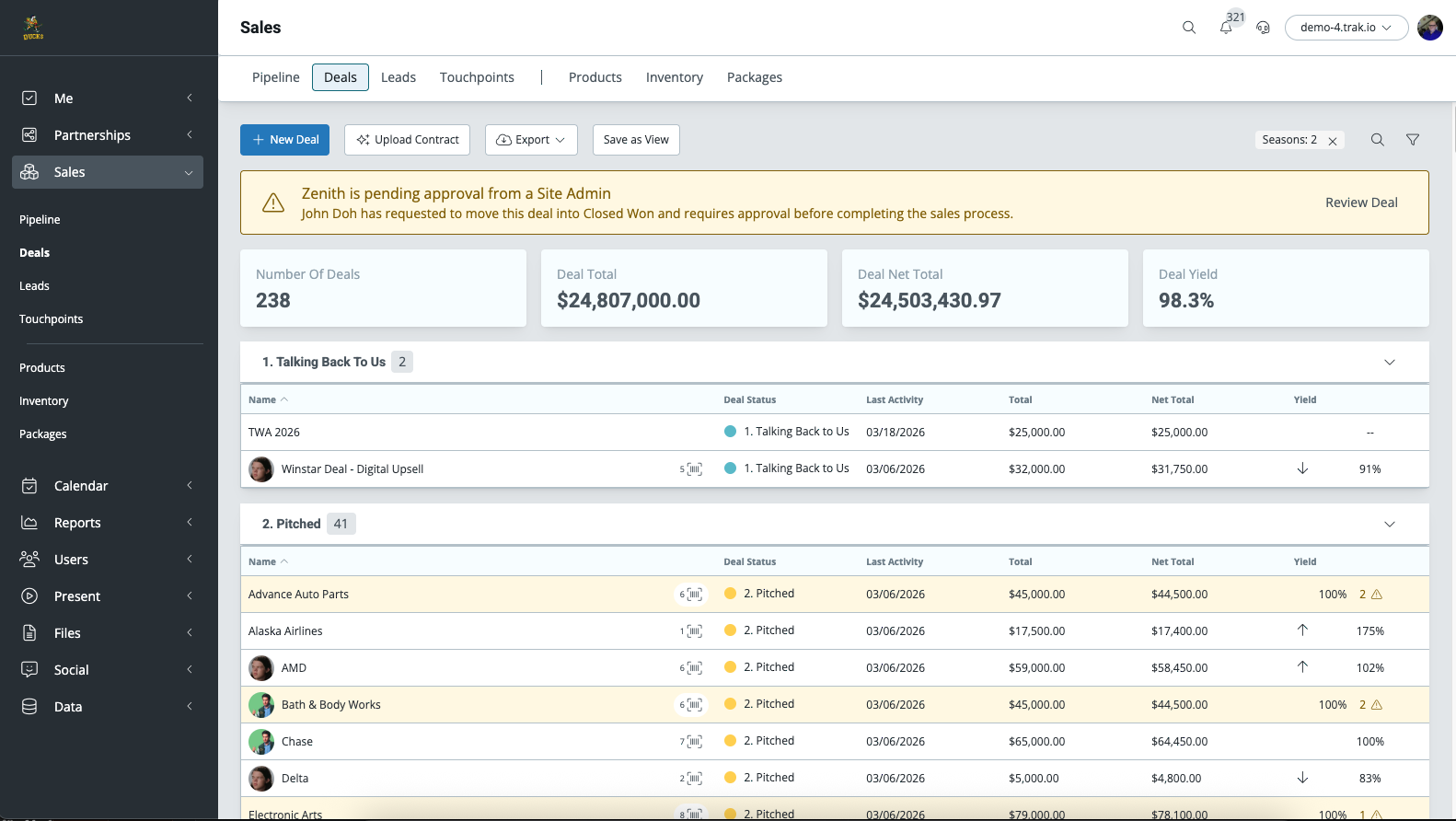The width and height of the screenshot is (1456, 821).
Task: Open the Packages tab
Action: point(755,77)
